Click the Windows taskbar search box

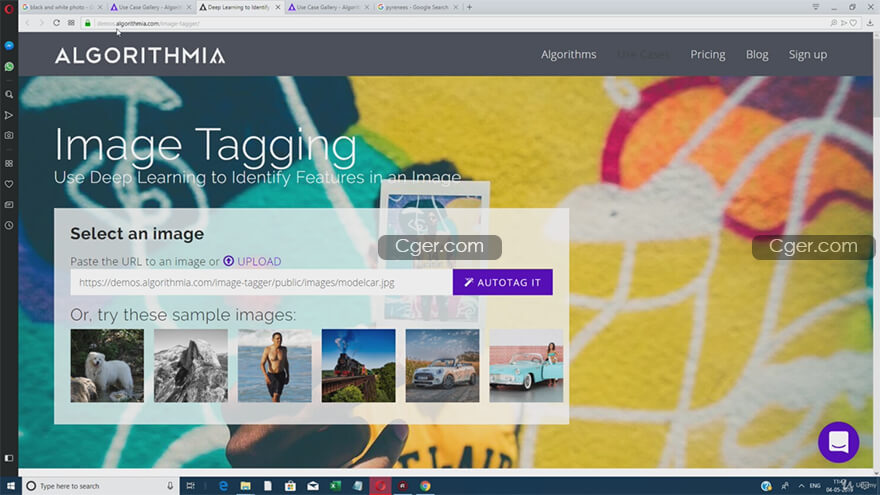(x=101, y=486)
